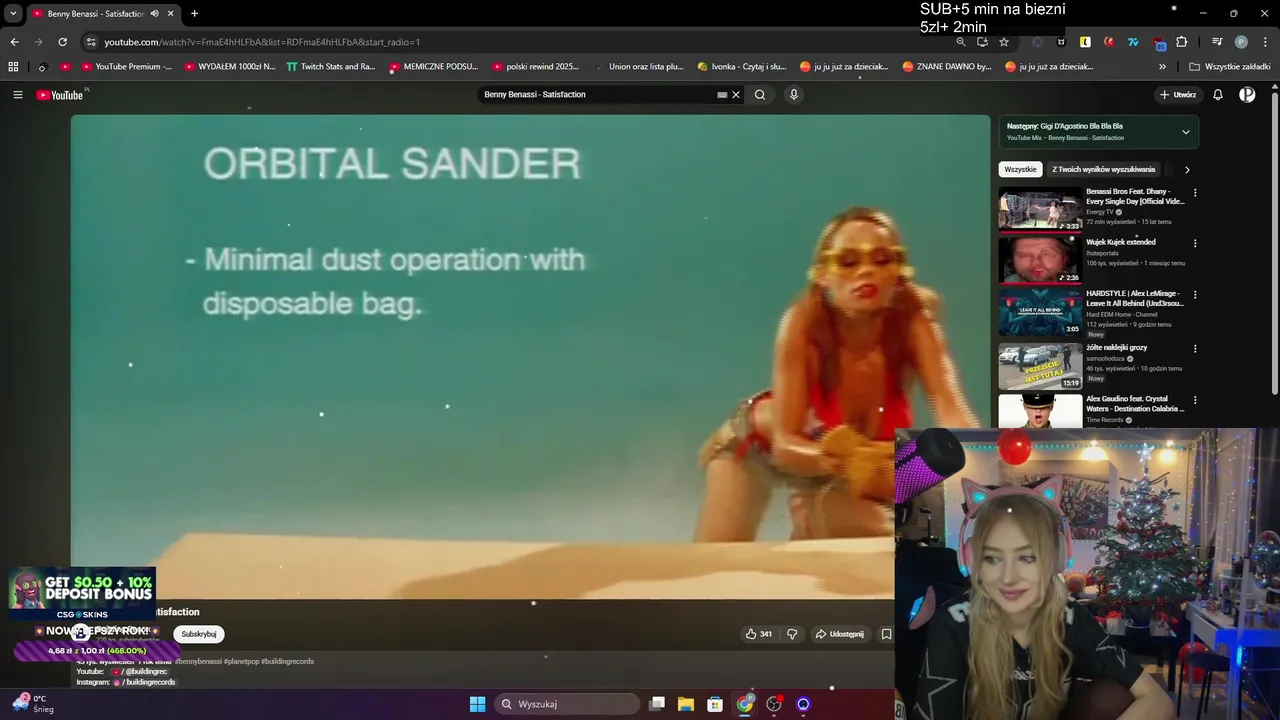Open a new browser tab with plus
This screenshot has width=1280, height=720.
pos(194,14)
